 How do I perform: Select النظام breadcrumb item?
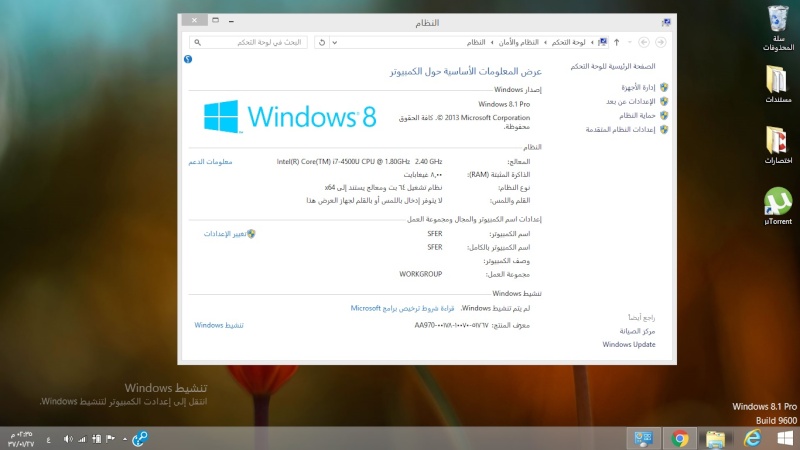coord(476,42)
